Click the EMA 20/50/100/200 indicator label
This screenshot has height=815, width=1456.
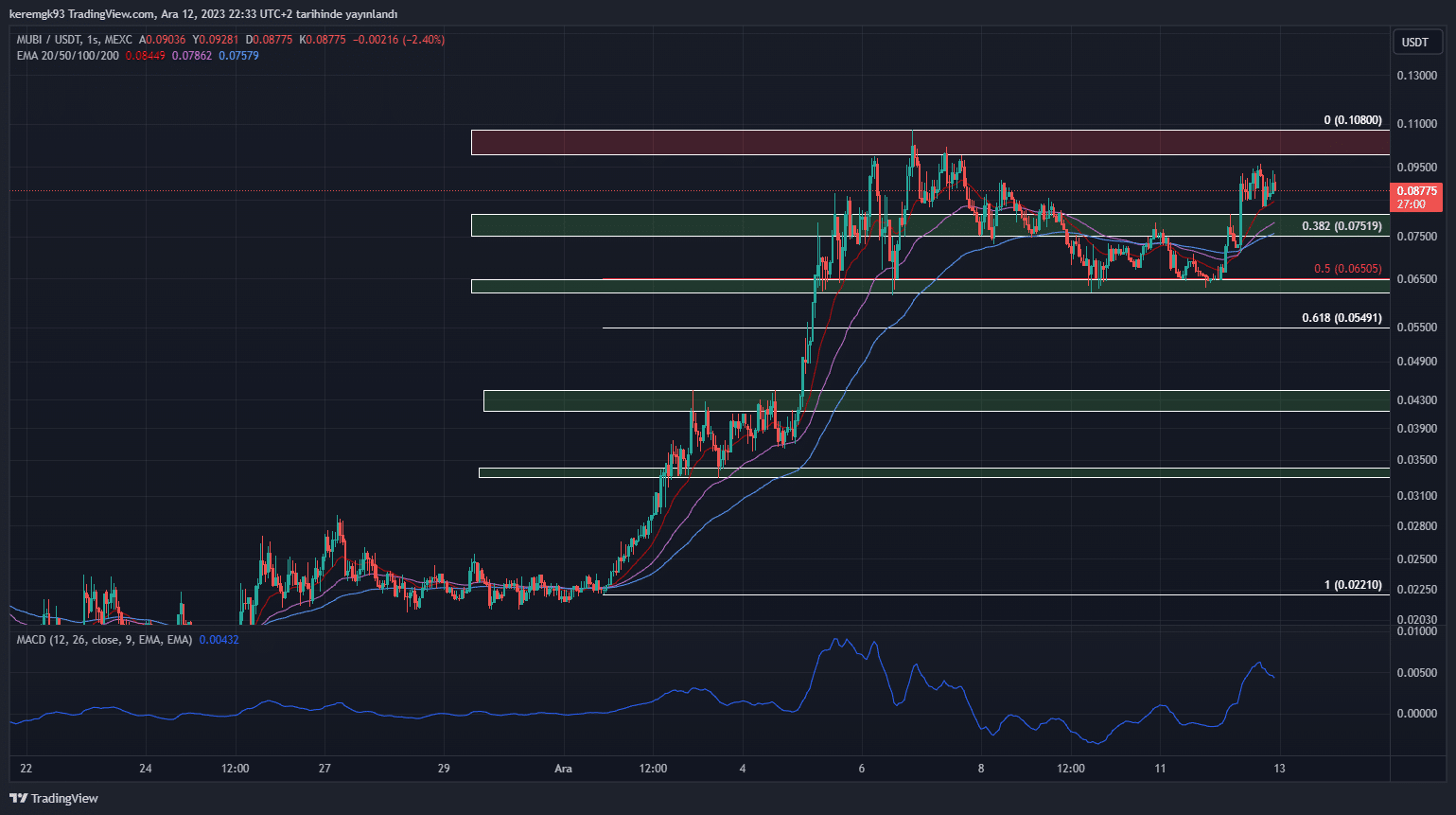[68, 56]
